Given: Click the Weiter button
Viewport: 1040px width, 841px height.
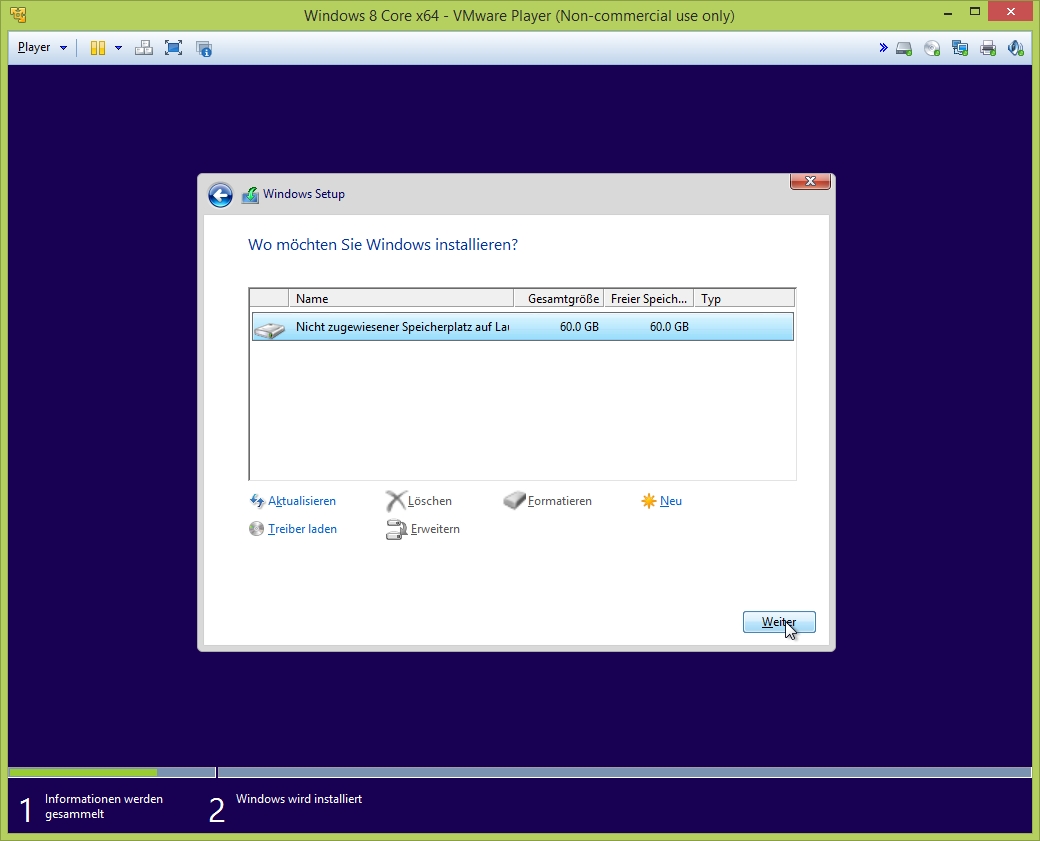Looking at the screenshot, I should point(779,622).
